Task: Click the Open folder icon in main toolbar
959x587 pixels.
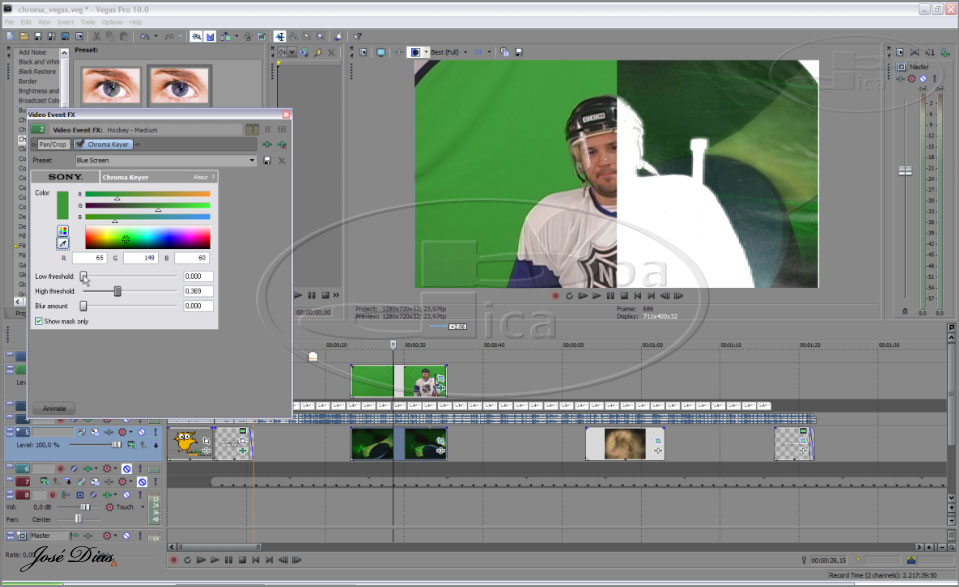Action: [23, 37]
